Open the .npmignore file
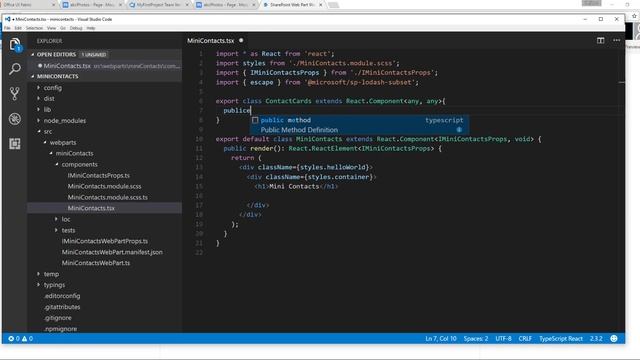 60,329
